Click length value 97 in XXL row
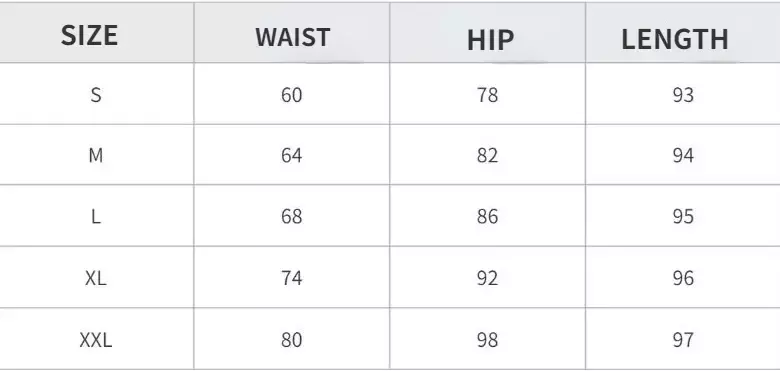The image size is (780, 371). [683, 340]
